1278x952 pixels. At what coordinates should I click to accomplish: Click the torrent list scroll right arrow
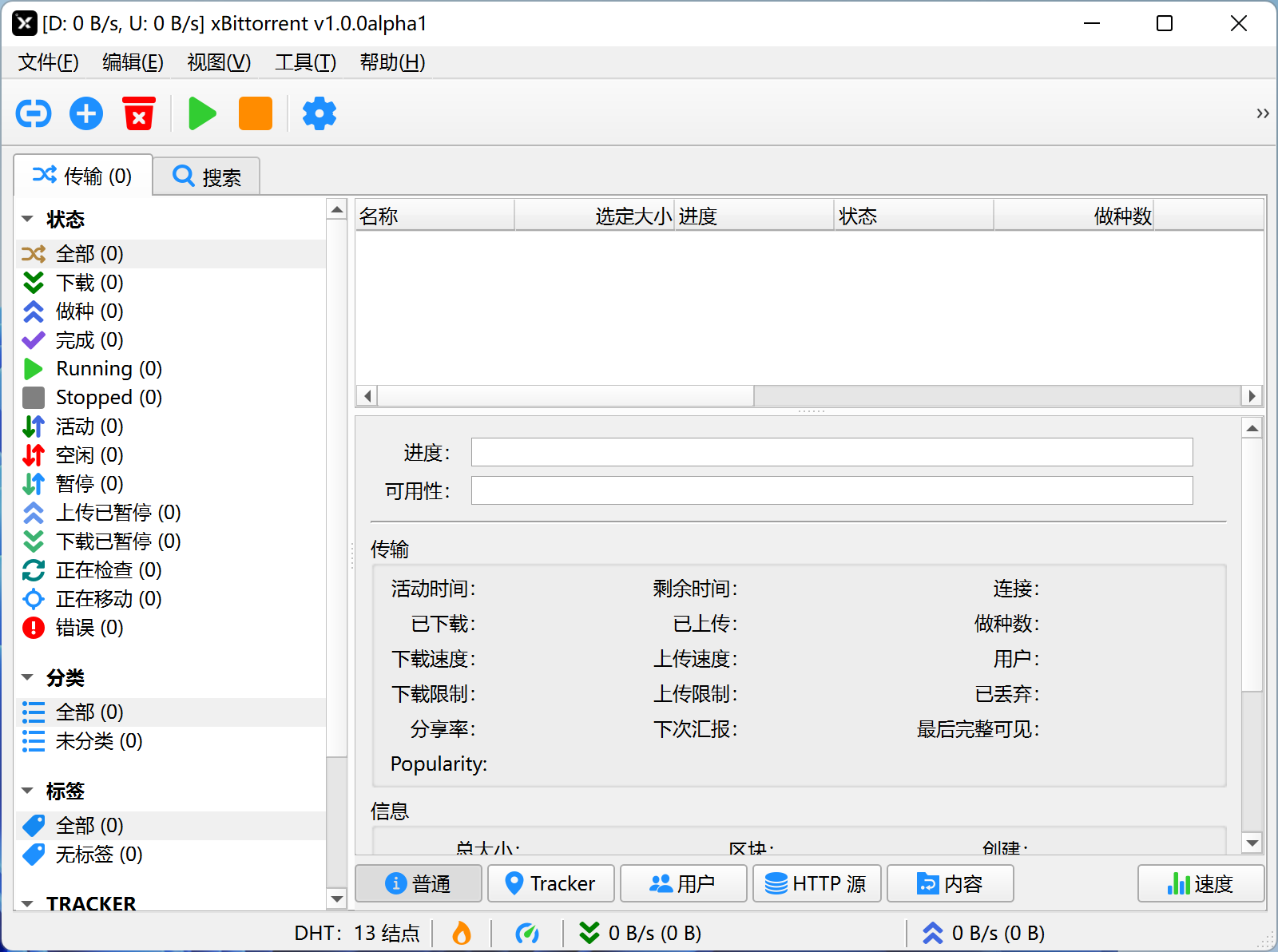click(x=1252, y=396)
